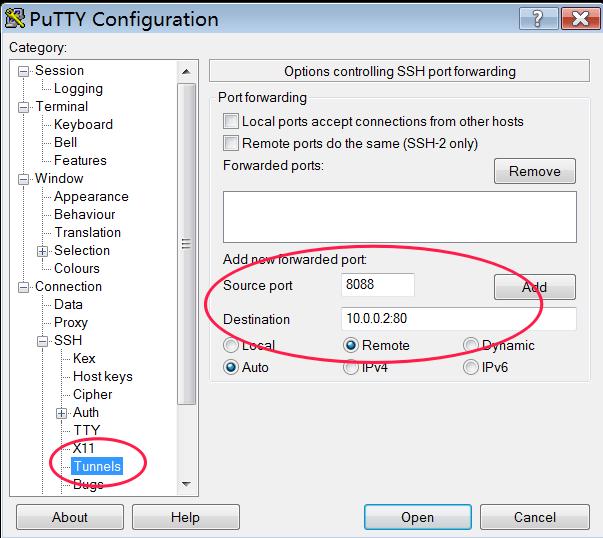Select the Tunnels category
This screenshot has width=603, height=538.
(97, 466)
